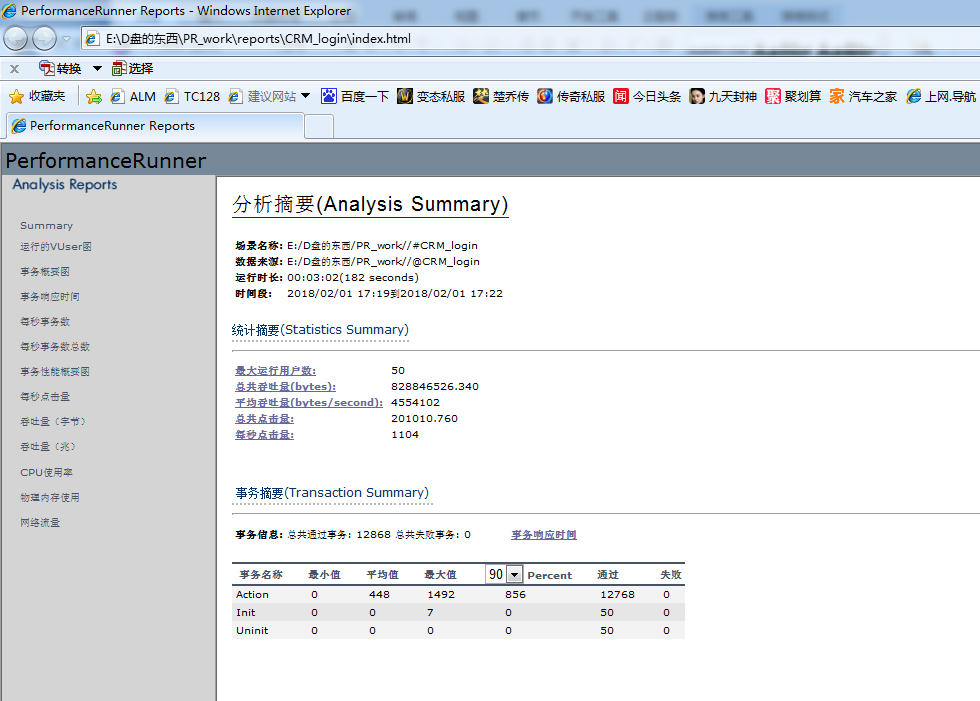Expand the 建议网站 dropdown arrow

[306, 96]
